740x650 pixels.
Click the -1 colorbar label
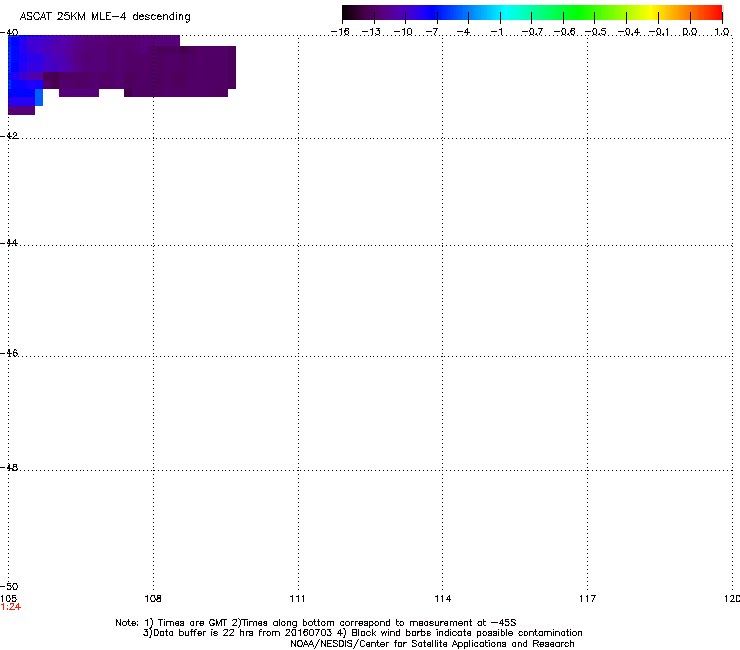click(496, 32)
